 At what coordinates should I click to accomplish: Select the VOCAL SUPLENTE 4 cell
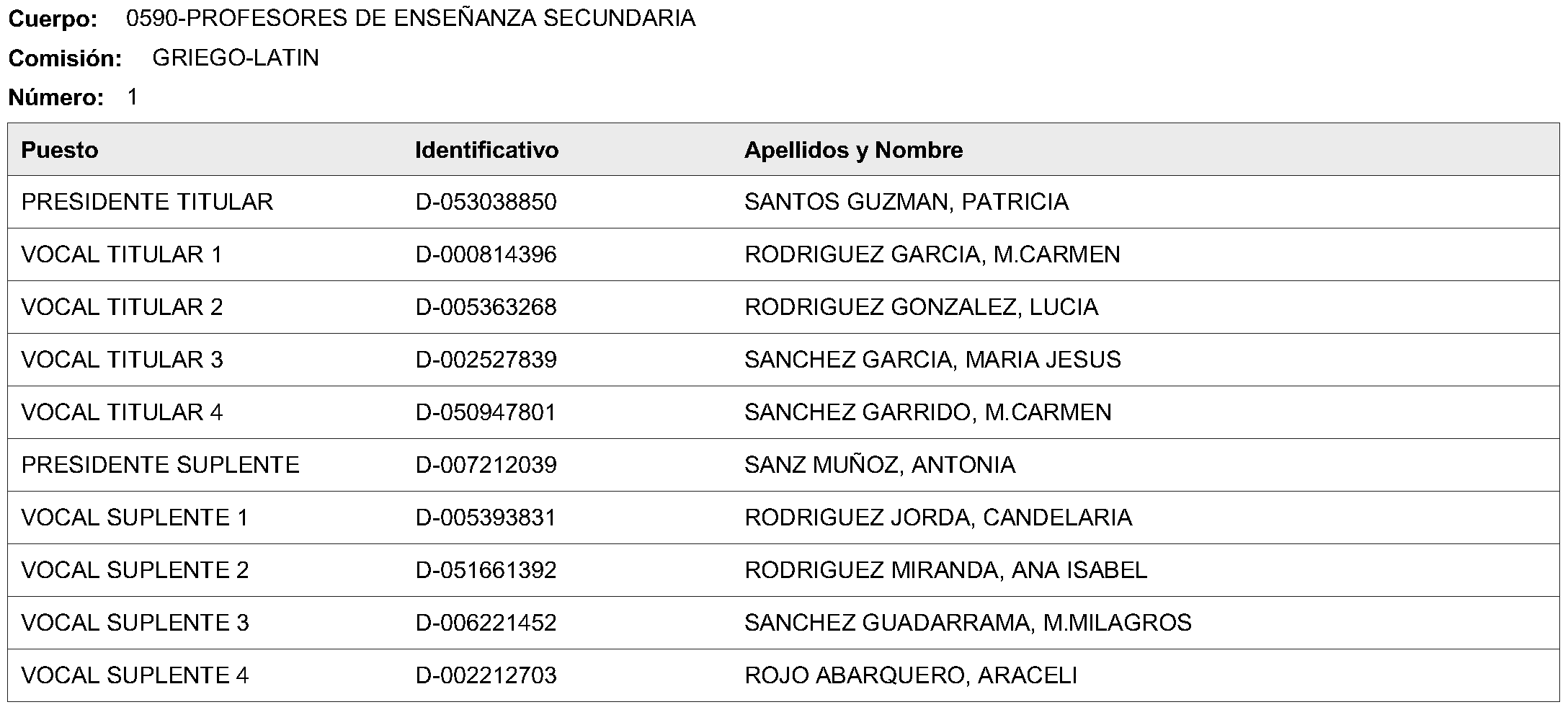(x=135, y=675)
